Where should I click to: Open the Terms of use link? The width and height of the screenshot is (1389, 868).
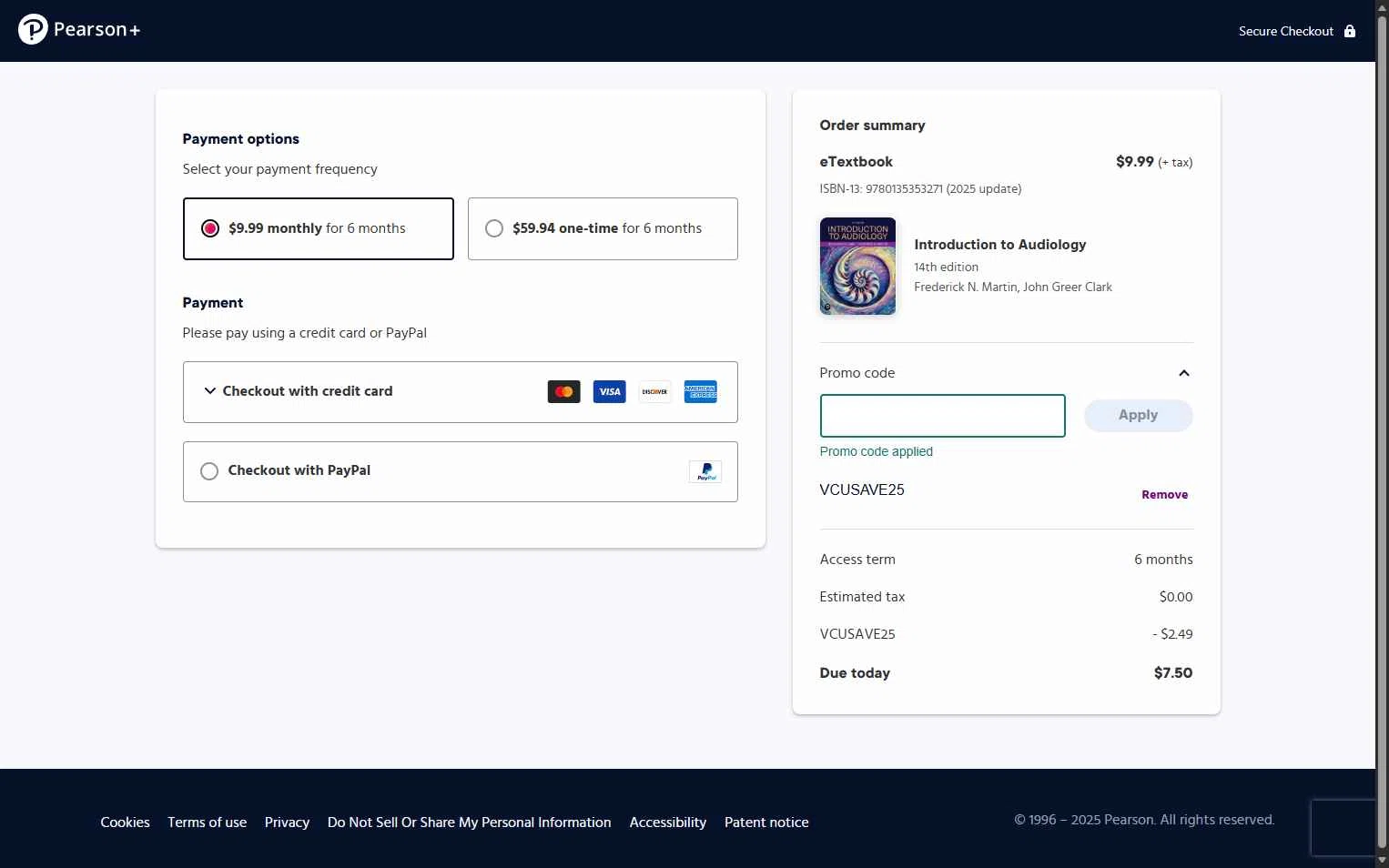[208, 823]
